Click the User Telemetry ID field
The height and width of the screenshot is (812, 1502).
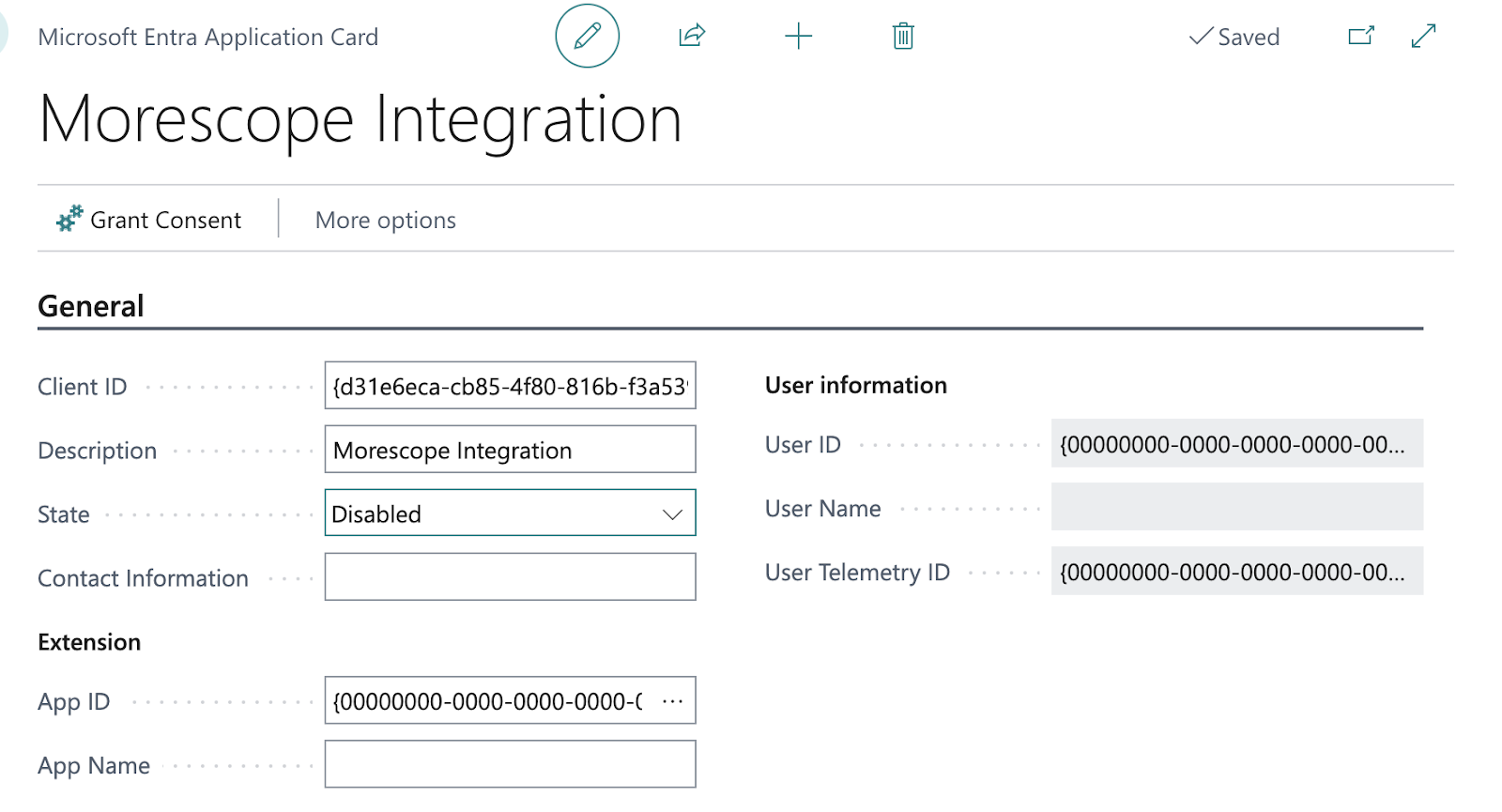1237,572
